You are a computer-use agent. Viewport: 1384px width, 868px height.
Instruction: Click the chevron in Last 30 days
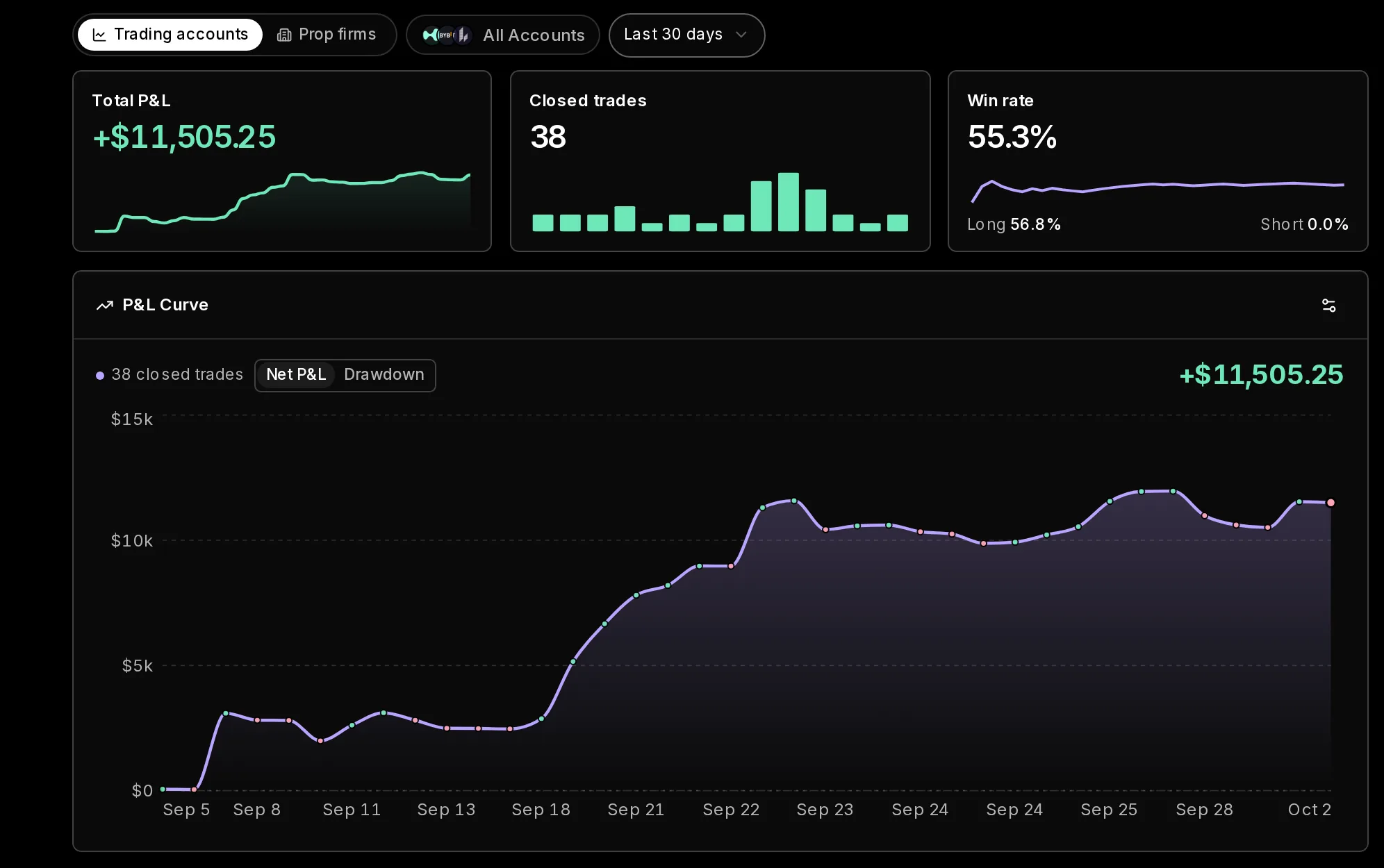(741, 35)
